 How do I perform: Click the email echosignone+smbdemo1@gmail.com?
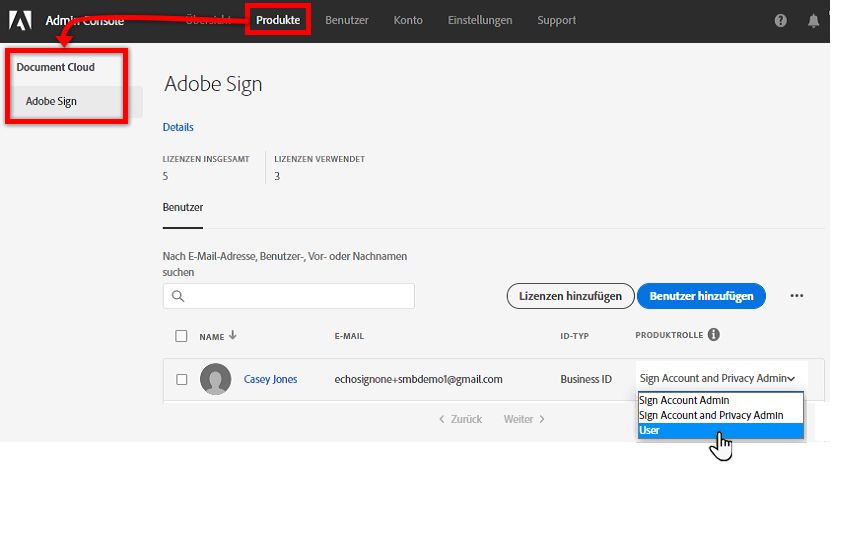click(418, 379)
